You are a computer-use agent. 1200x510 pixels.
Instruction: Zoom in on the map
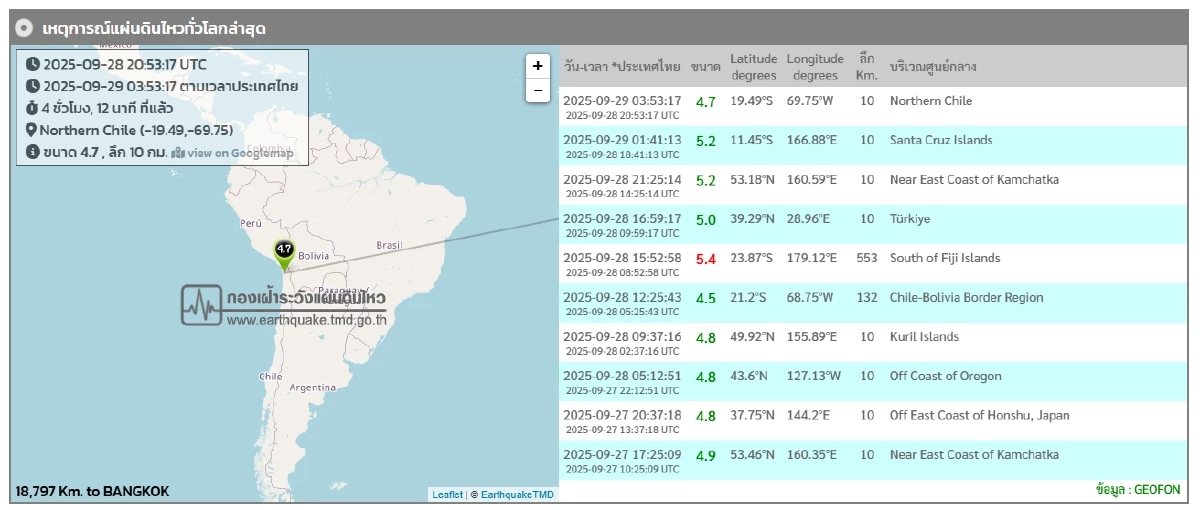pyautogui.click(x=538, y=66)
